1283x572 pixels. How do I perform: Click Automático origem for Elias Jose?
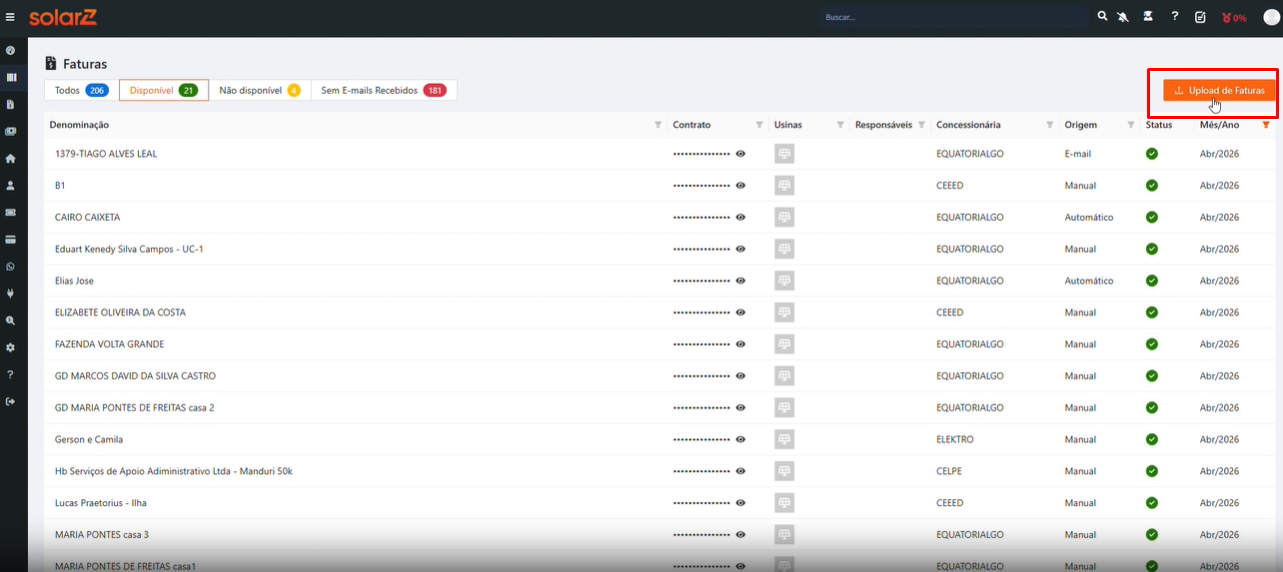pyautogui.click(x=1089, y=281)
